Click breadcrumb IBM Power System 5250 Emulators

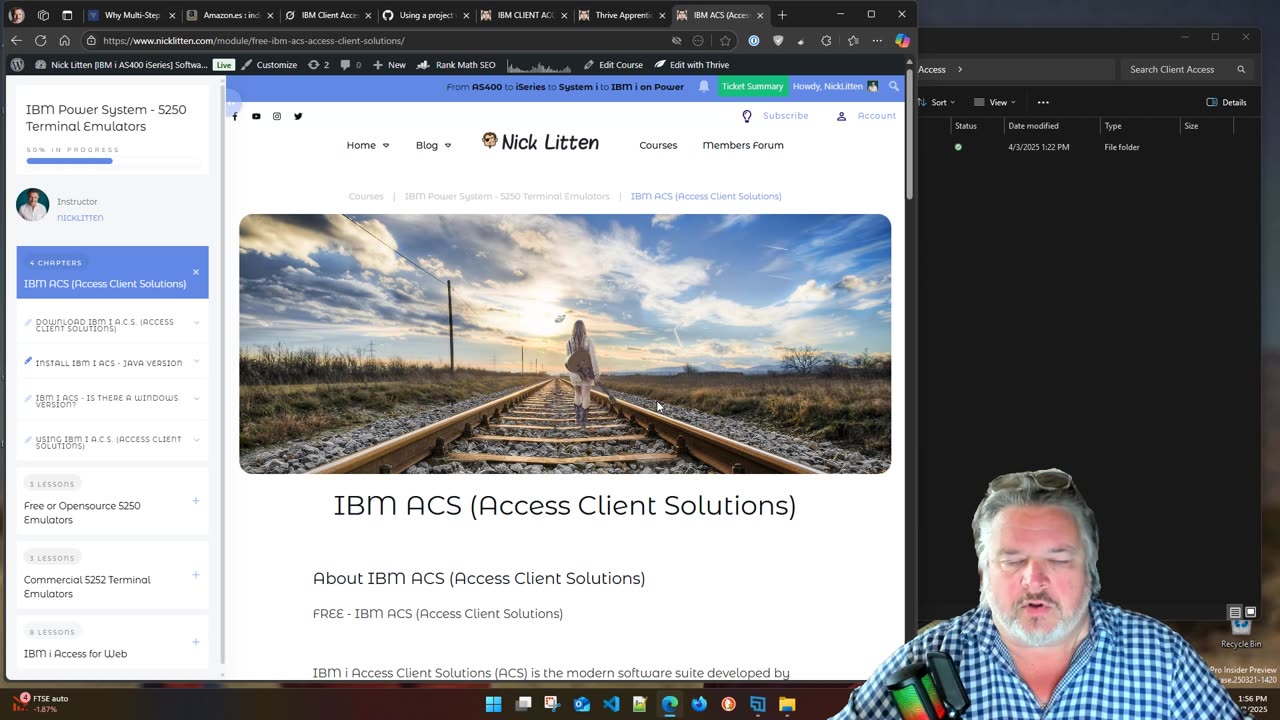tap(507, 196)
